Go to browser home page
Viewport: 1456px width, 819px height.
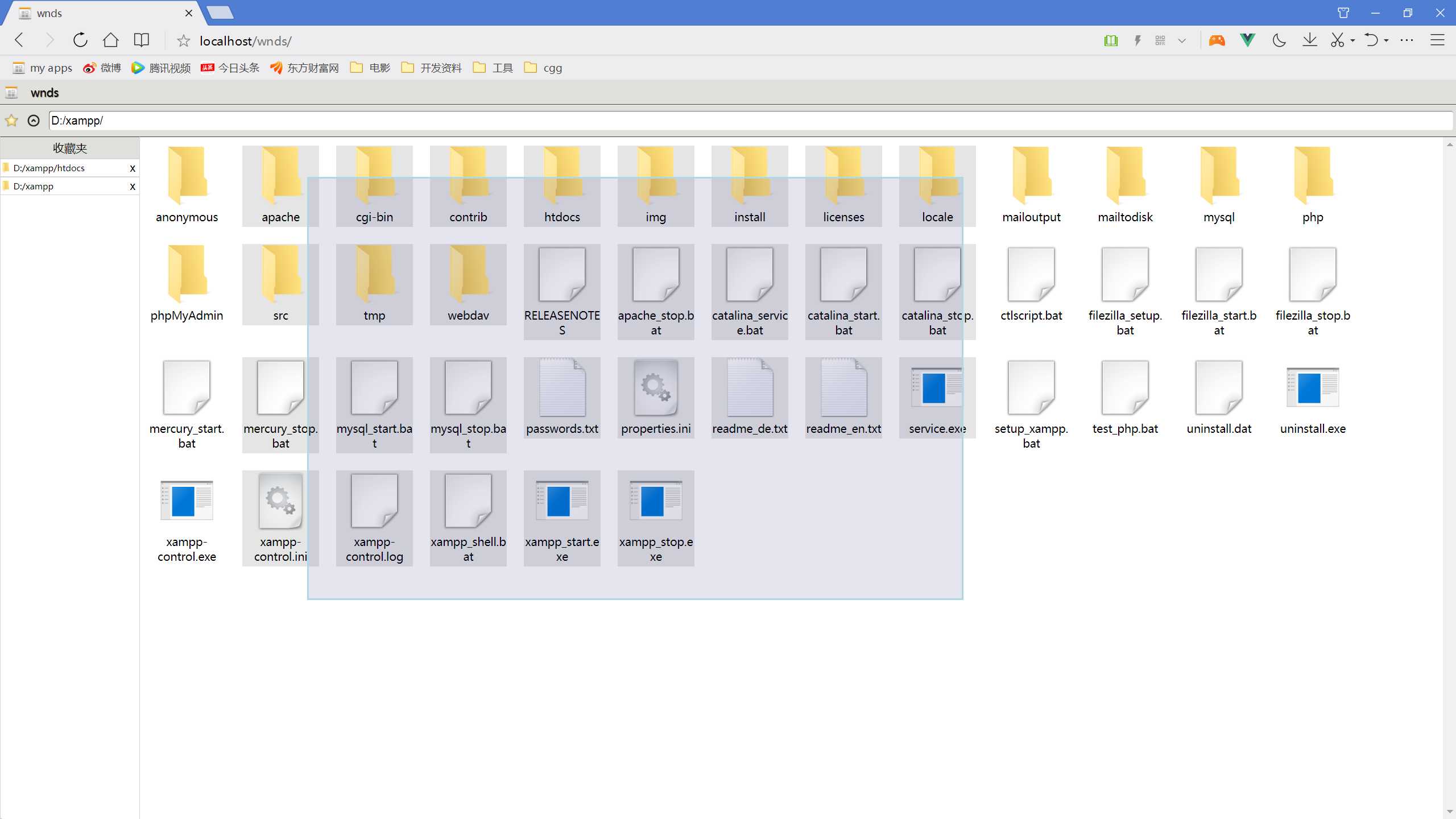pos(111,40)
